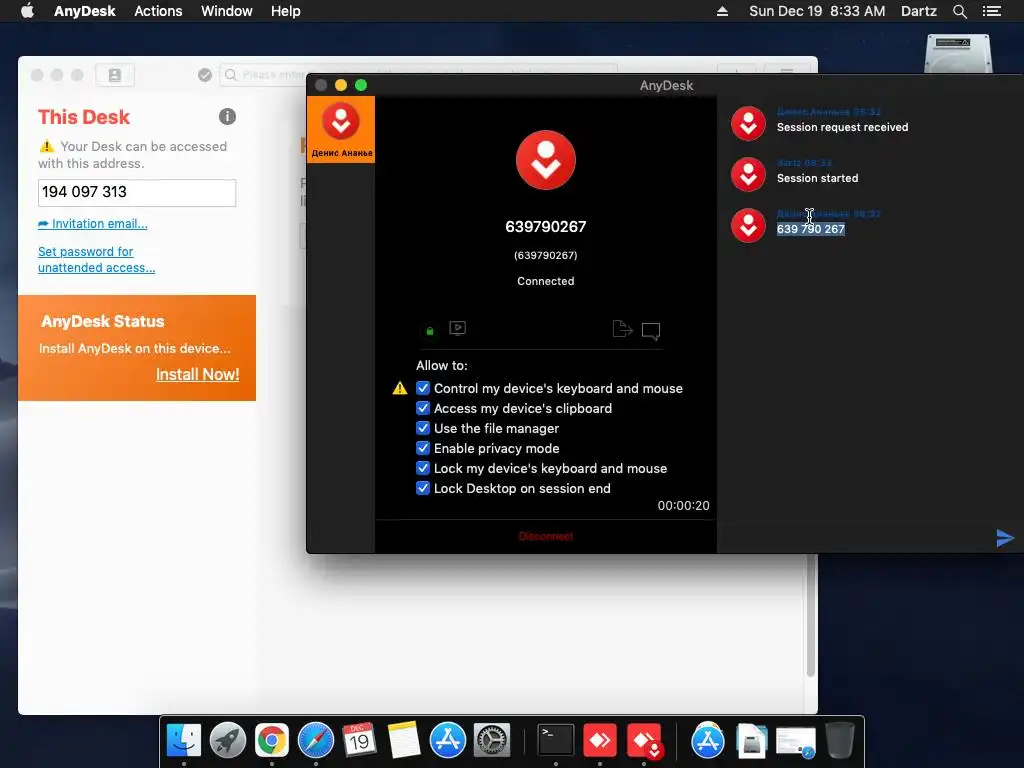The height and width of the screenshot is (768, 1024).
Task: Uncheck Lock my device's keyboard and mouse
Action: (x=423, y=468)
